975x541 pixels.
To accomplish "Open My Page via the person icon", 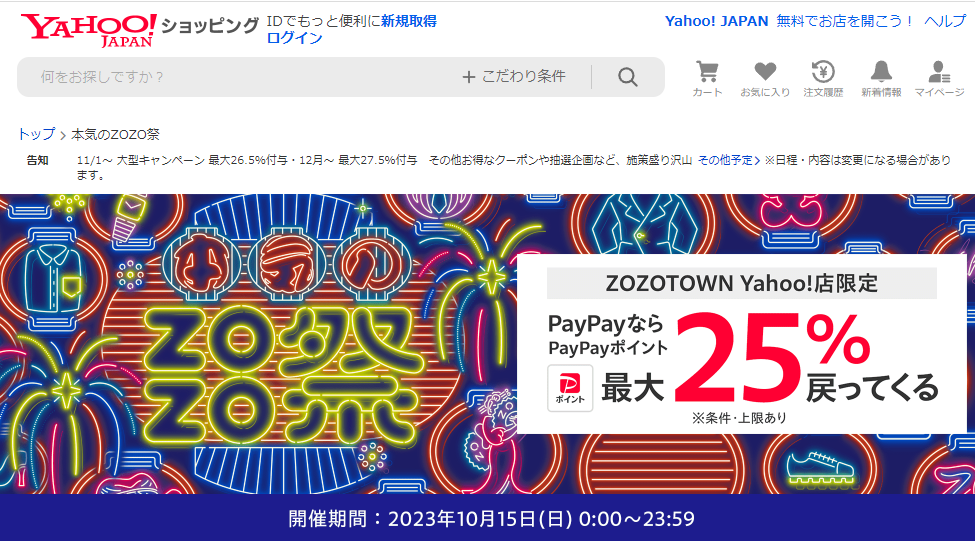I will (x=939, y=78).
